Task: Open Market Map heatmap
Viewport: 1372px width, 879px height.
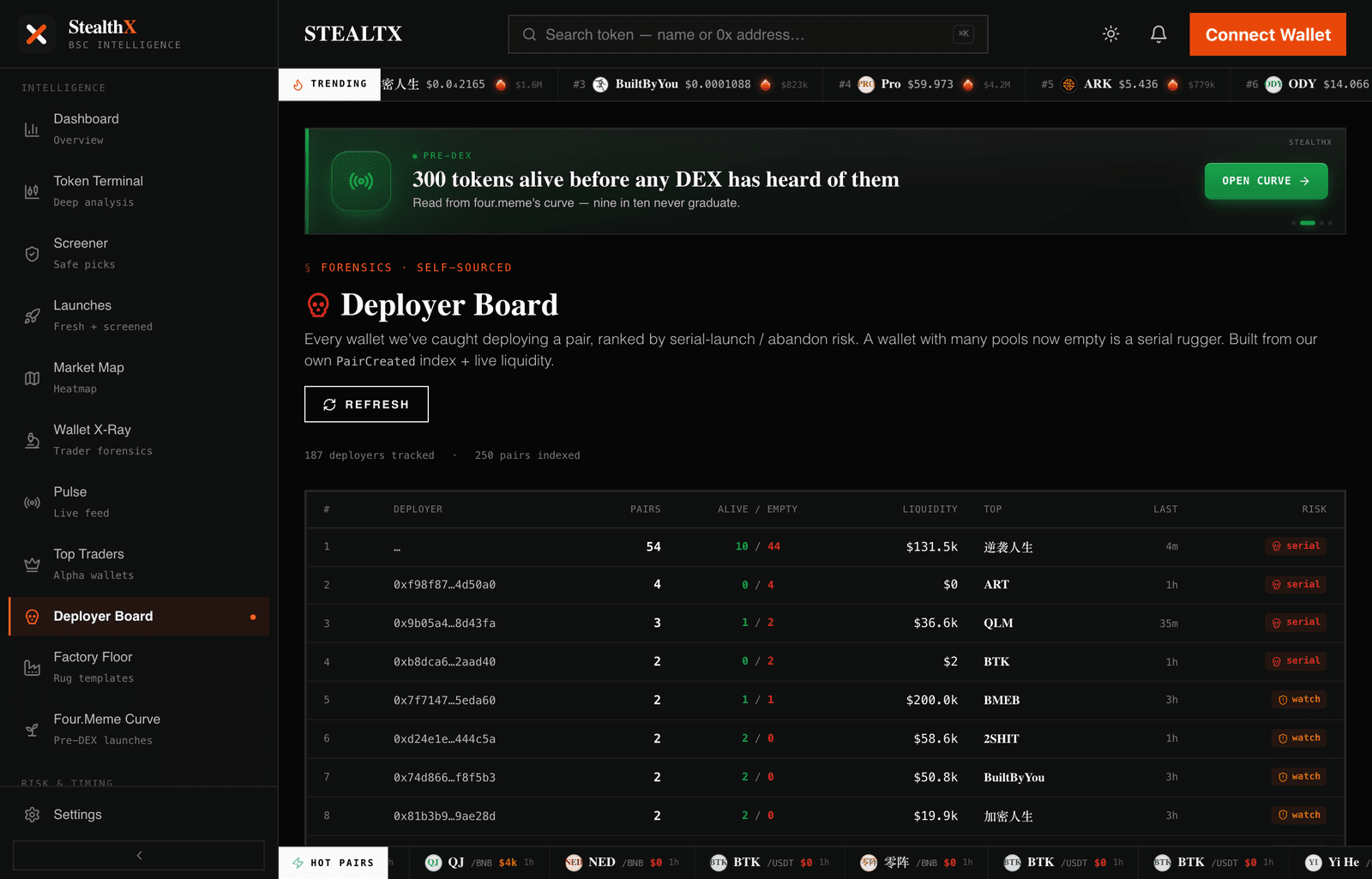Action: point(139,377)
